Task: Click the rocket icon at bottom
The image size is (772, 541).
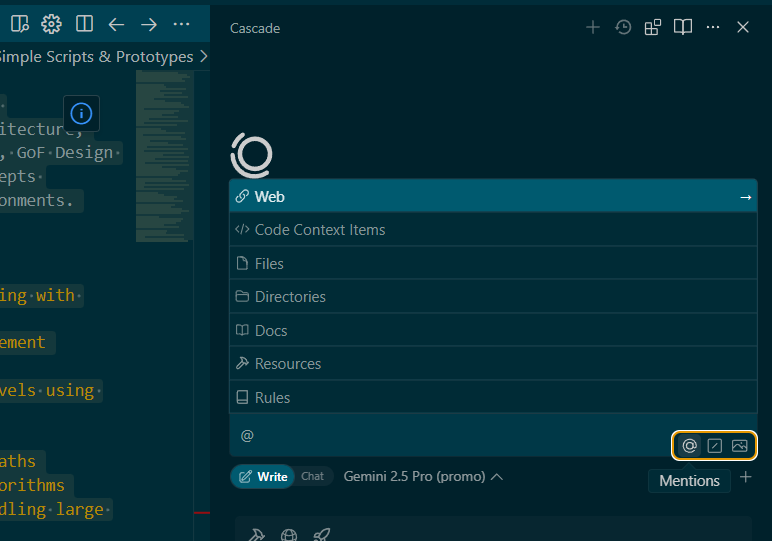Action: tap(322, 535)
